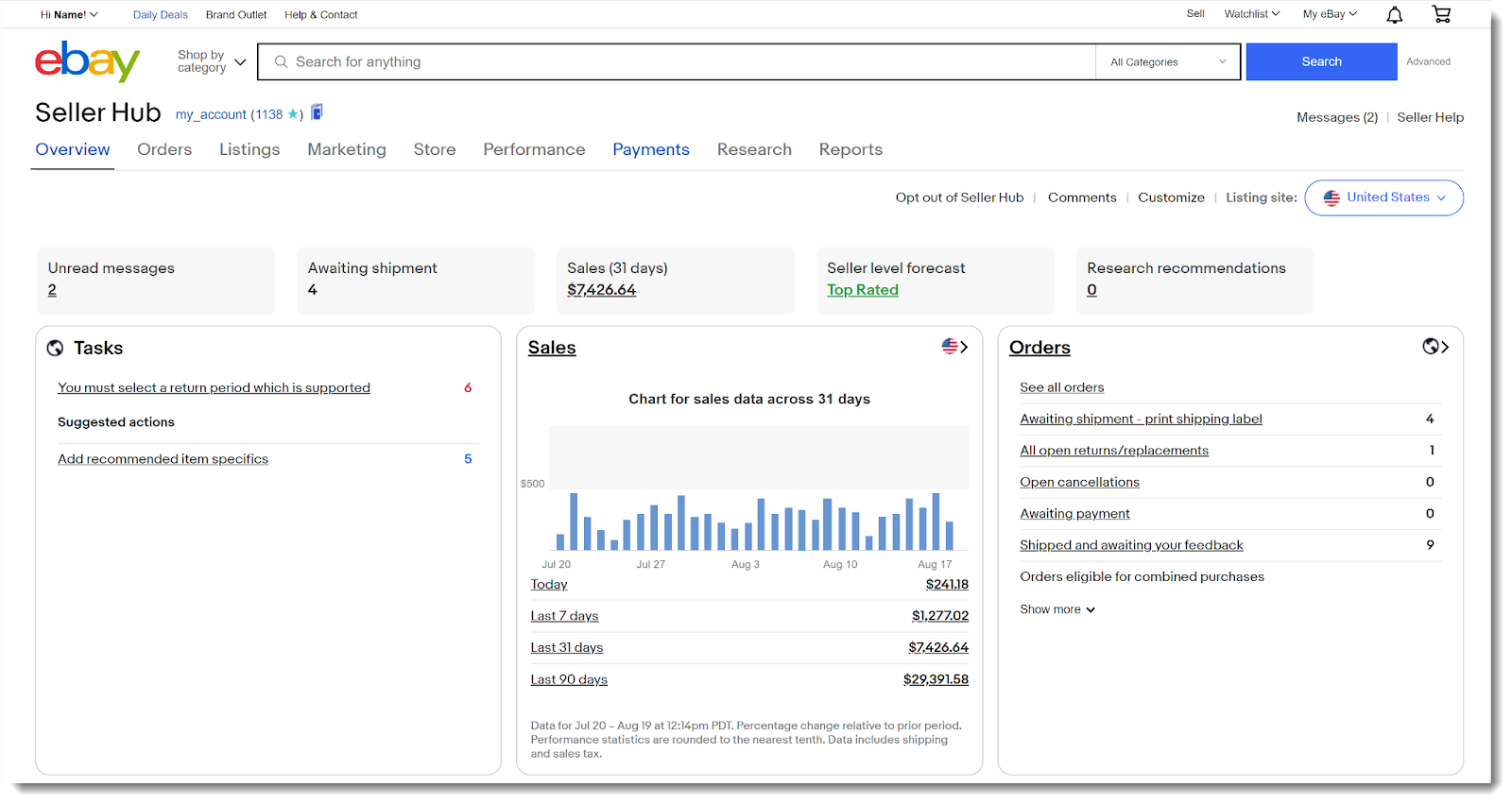Open Awaiting shipment - print shipping label
The width and height of the screenshot is (1512, 804).
(1141, 419)
